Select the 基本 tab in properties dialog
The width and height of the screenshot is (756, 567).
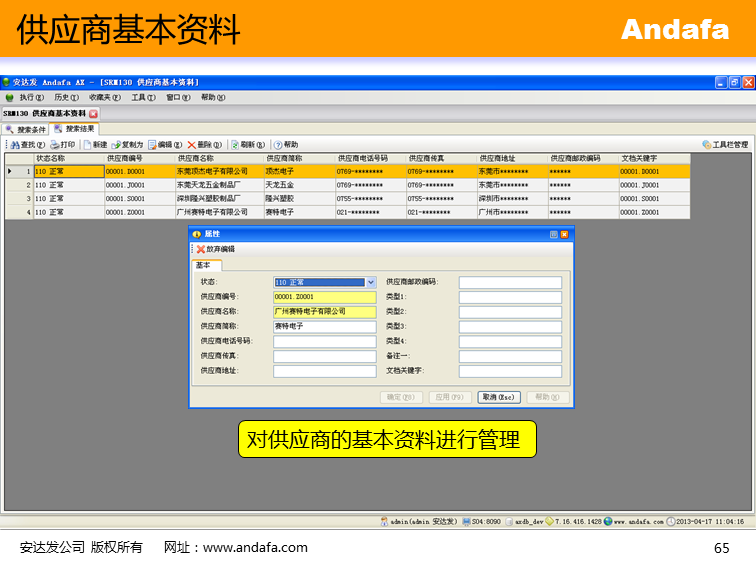click(x=204, y=265)
